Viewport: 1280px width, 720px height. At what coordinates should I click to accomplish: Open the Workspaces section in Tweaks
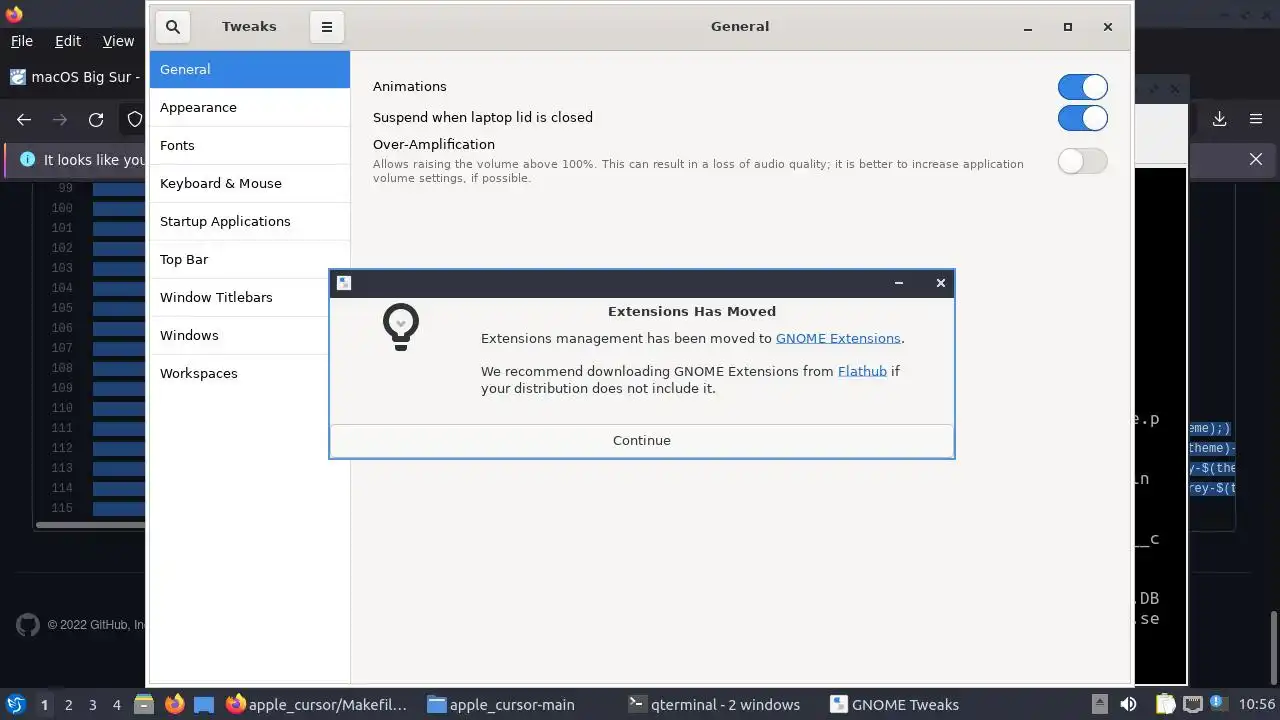point(250,373)
